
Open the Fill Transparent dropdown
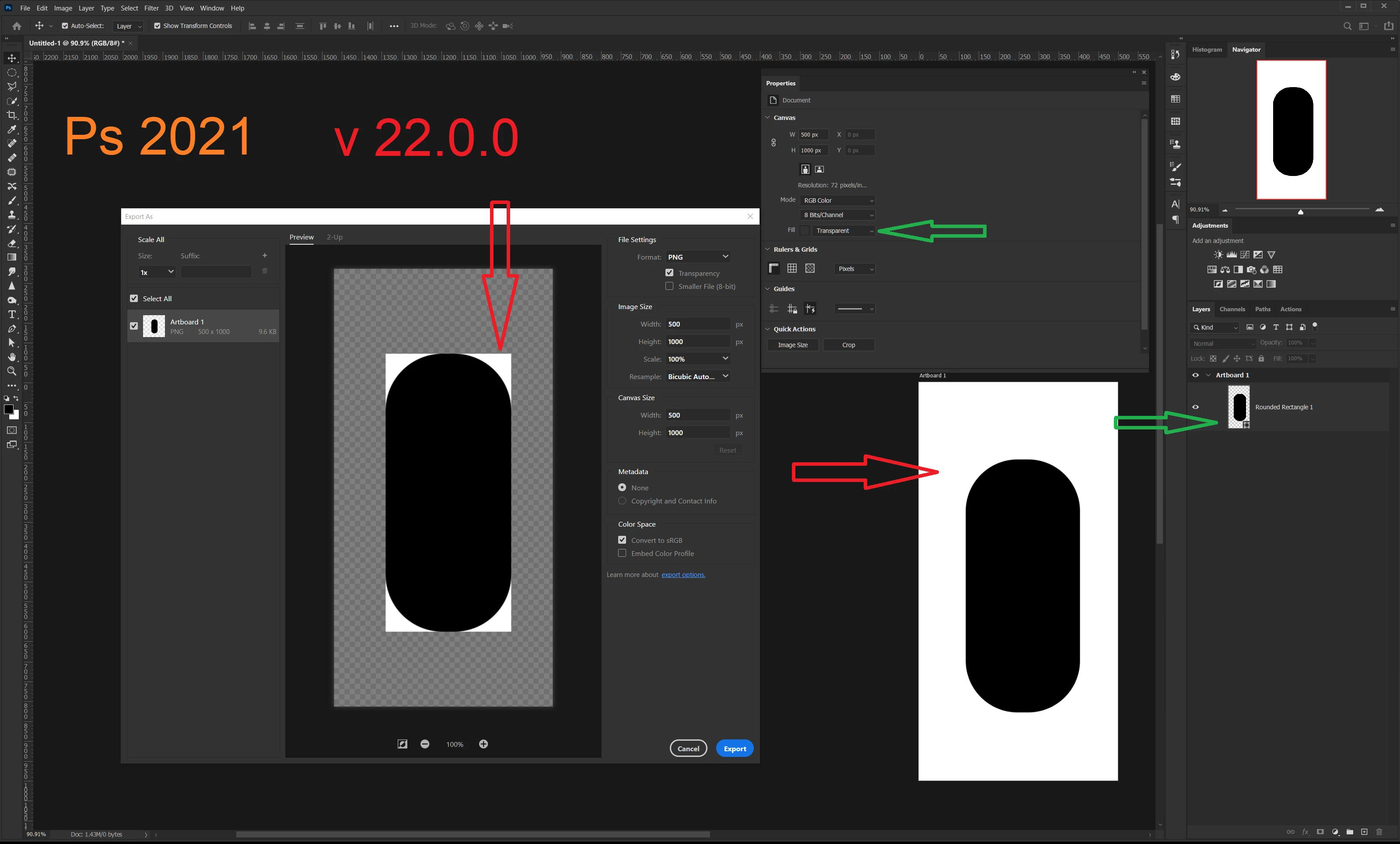(844, 231)
